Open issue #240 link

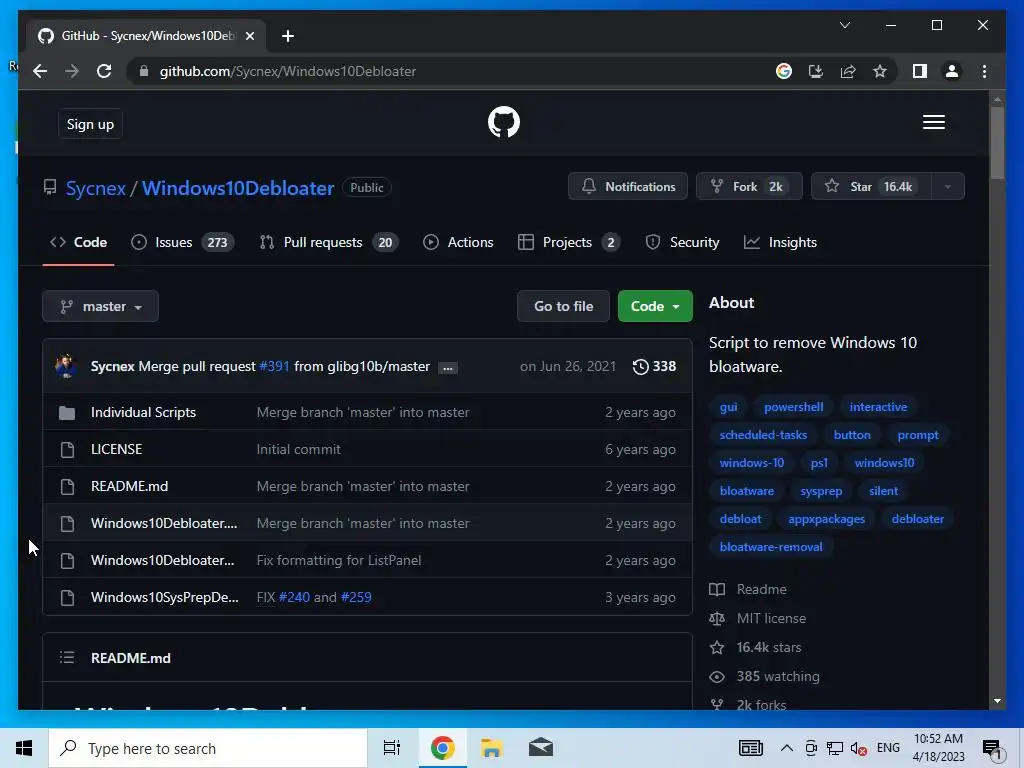pos(294,598)
